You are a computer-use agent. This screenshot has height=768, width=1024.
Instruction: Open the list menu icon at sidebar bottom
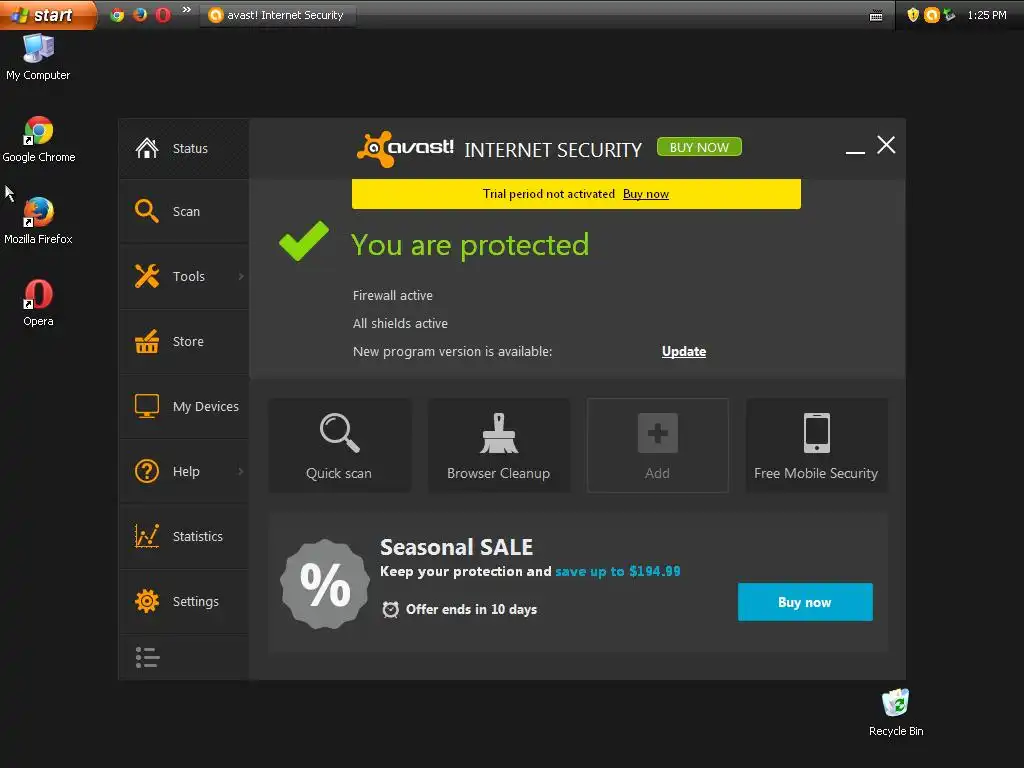coord(148,658)
